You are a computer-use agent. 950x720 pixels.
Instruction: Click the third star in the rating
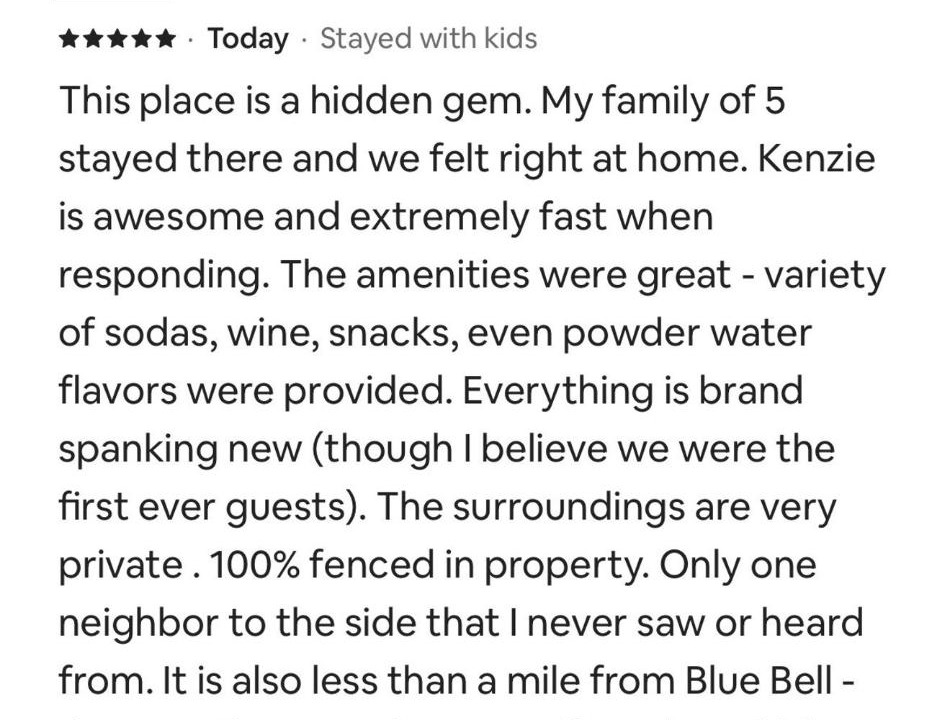[117, 39]
